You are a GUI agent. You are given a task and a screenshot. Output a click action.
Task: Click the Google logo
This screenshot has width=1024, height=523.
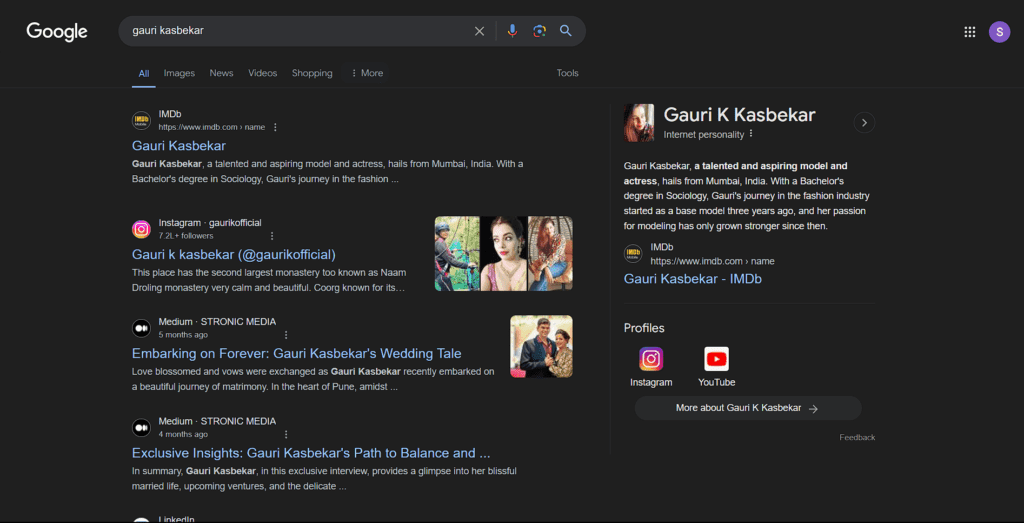click(x=57, y=31)
